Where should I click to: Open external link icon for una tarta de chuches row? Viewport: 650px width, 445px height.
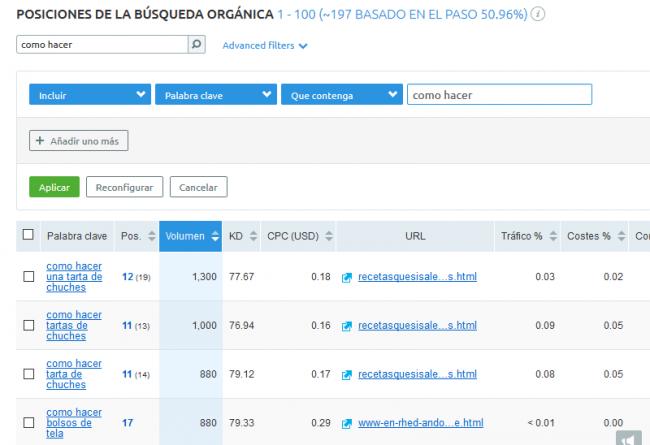(347, 277)
